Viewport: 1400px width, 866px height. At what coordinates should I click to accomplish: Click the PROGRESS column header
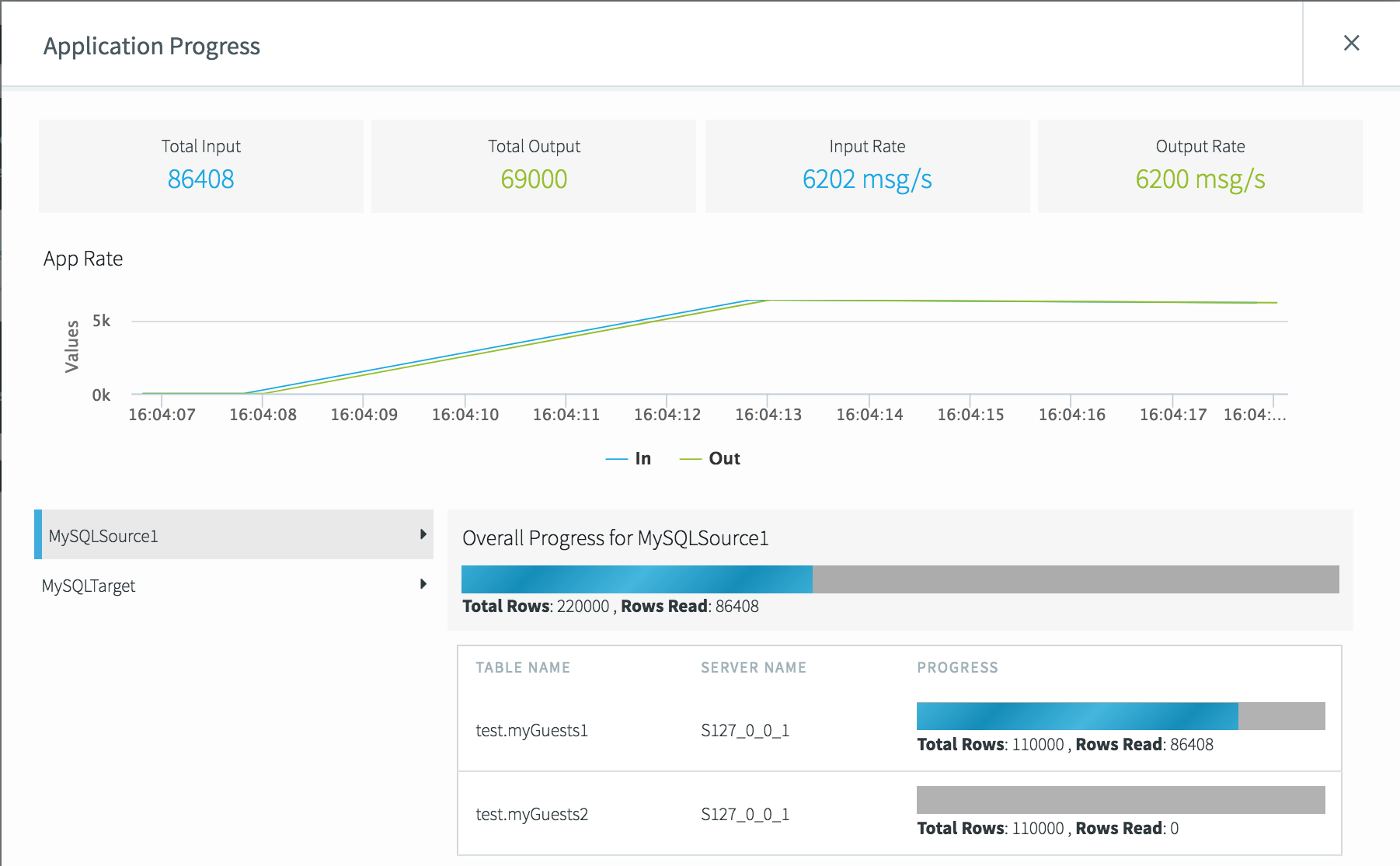tap(957, 667)
